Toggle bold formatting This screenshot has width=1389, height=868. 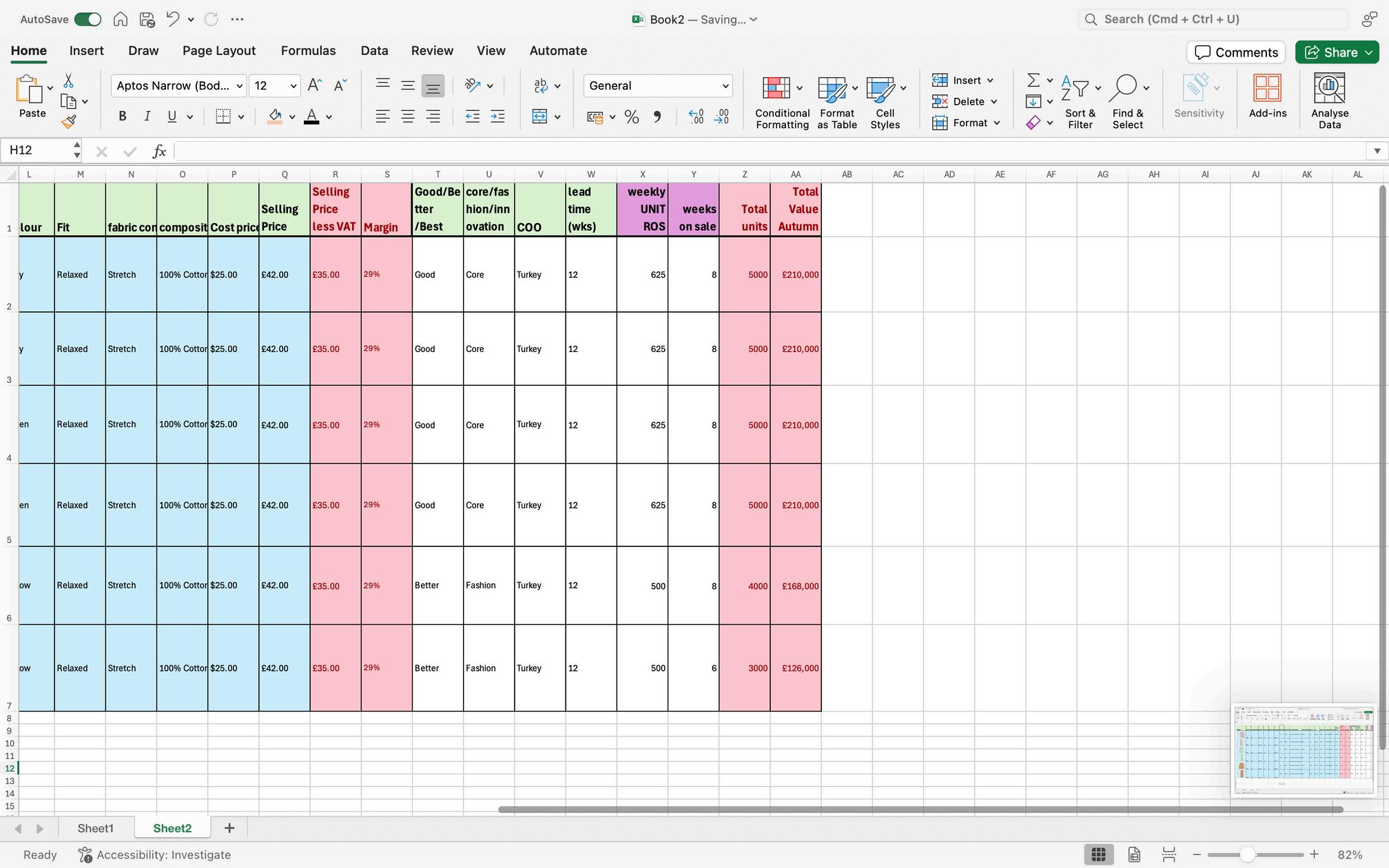click(122, 116)
